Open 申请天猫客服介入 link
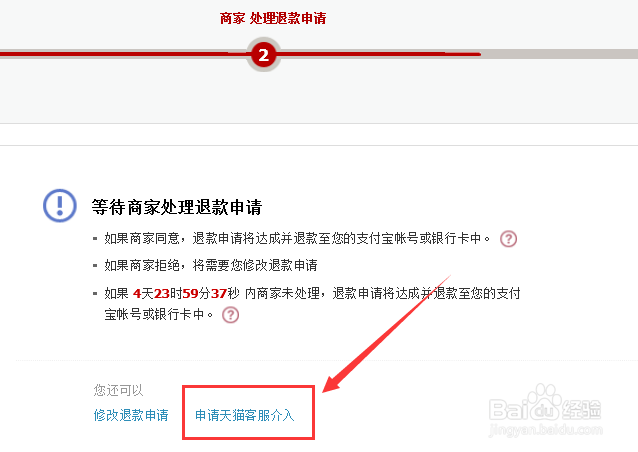The image size is (638, 452). click(245, 415)
